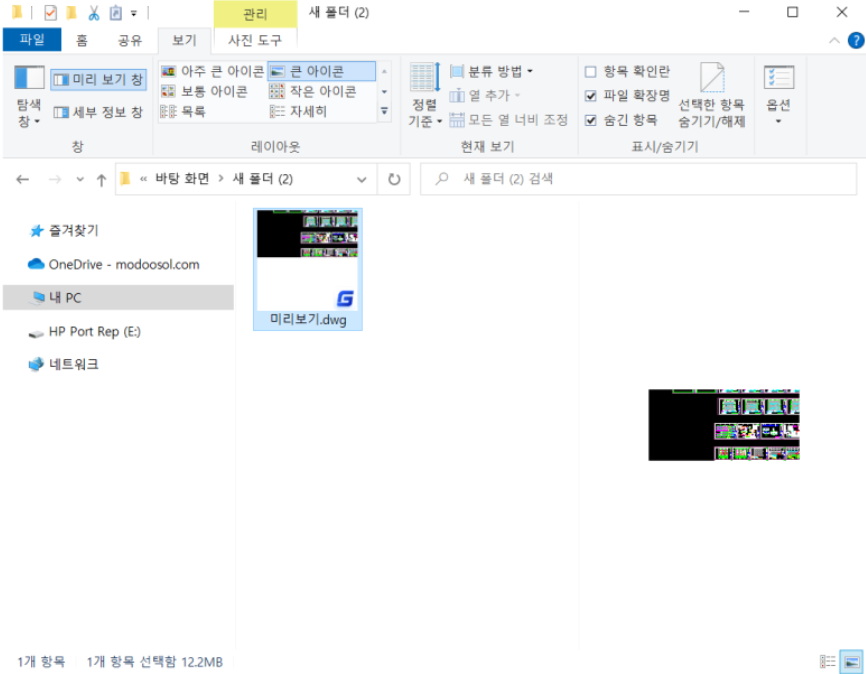Screen dimensions: 866x674
Task: Open the File (파일) tab
Action: coord(32,40)
